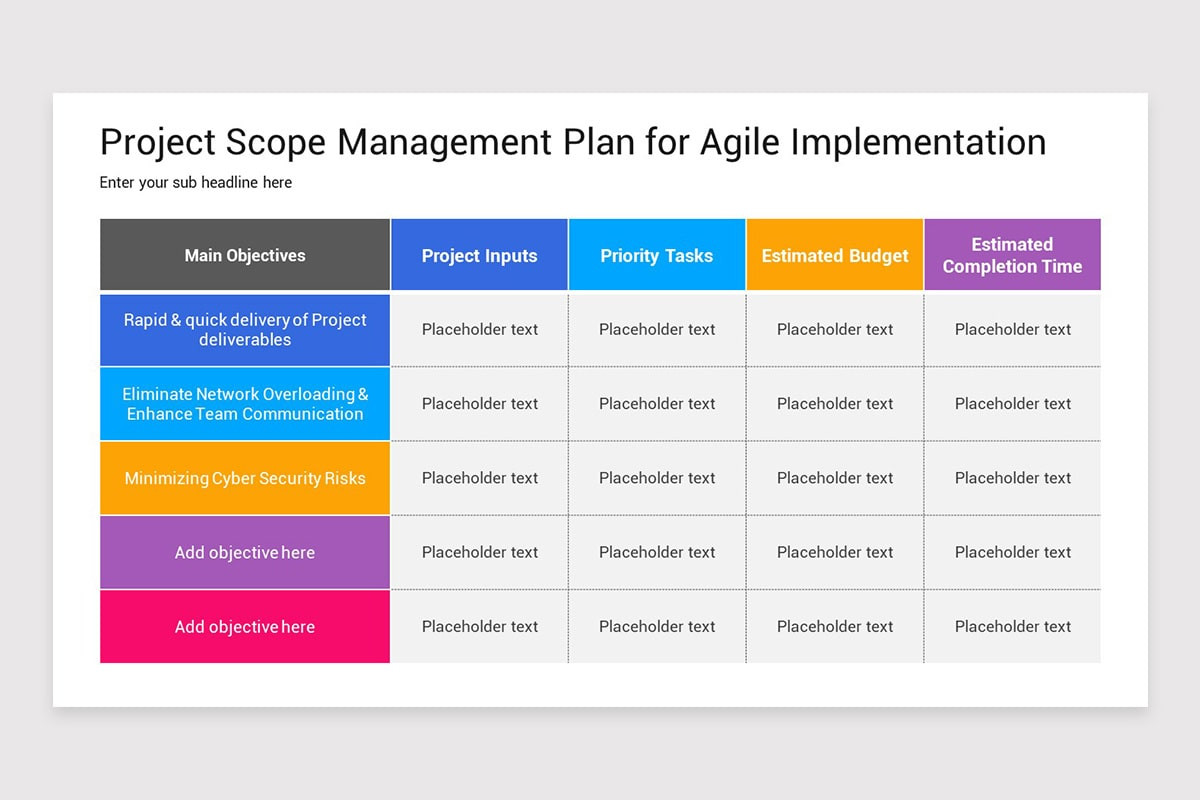Select Priority Tasks placeholder in Network Overloading row
Viewport: 1200px width, 800px height.
[657, 404]
